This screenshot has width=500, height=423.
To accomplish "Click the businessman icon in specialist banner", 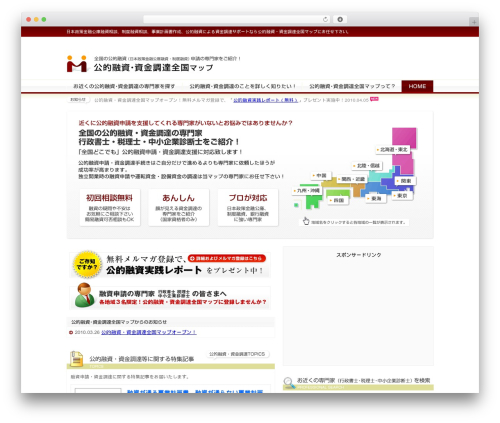I will [84, 295].
